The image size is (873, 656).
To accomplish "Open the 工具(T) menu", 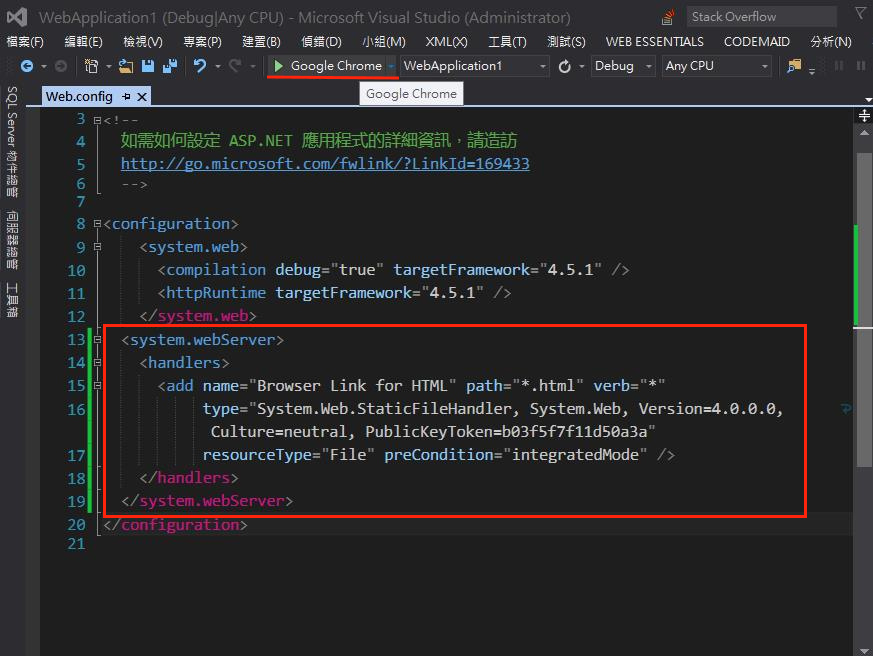I will [507, 42].
